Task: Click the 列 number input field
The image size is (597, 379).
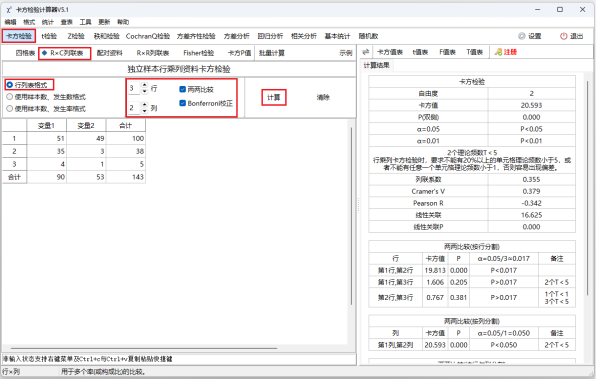Action: tap(134, 108)
